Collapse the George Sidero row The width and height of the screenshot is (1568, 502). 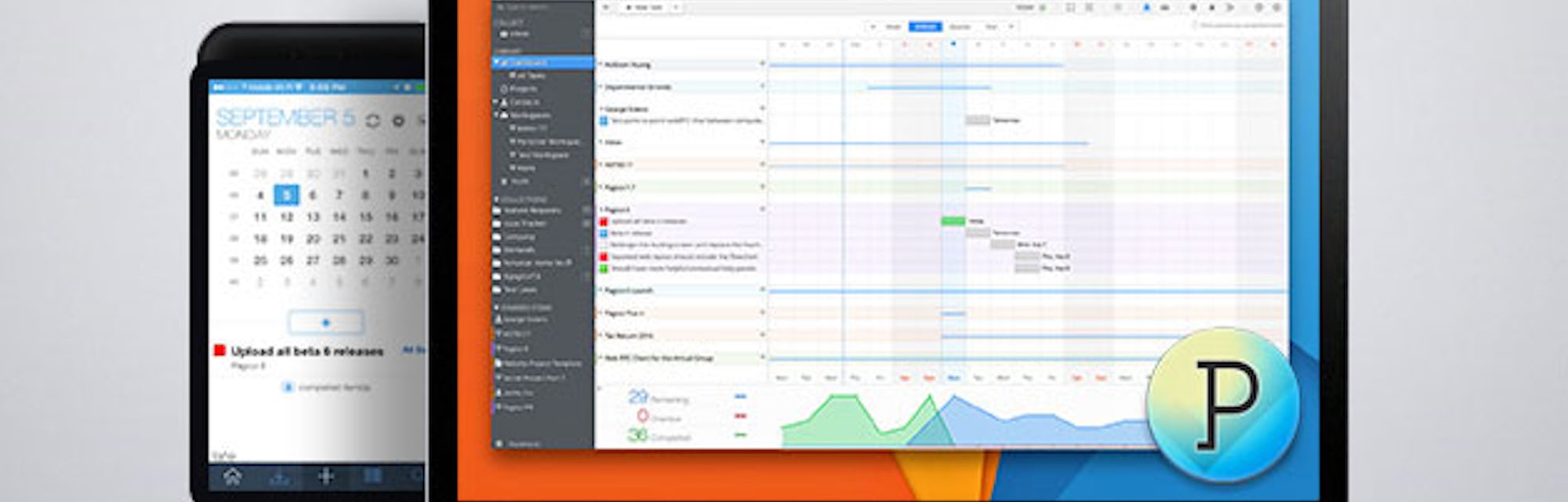[x=601, y=109]
